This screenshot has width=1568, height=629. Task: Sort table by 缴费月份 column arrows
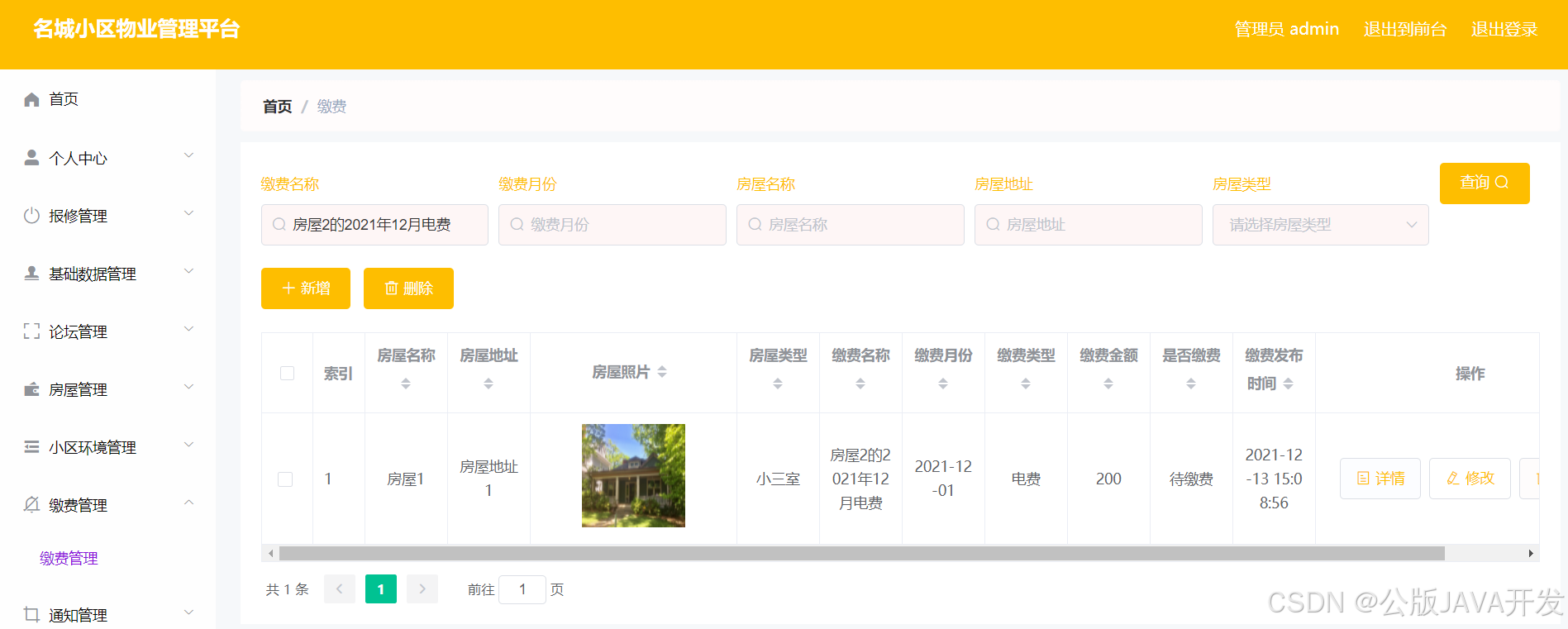coord(943,384)
